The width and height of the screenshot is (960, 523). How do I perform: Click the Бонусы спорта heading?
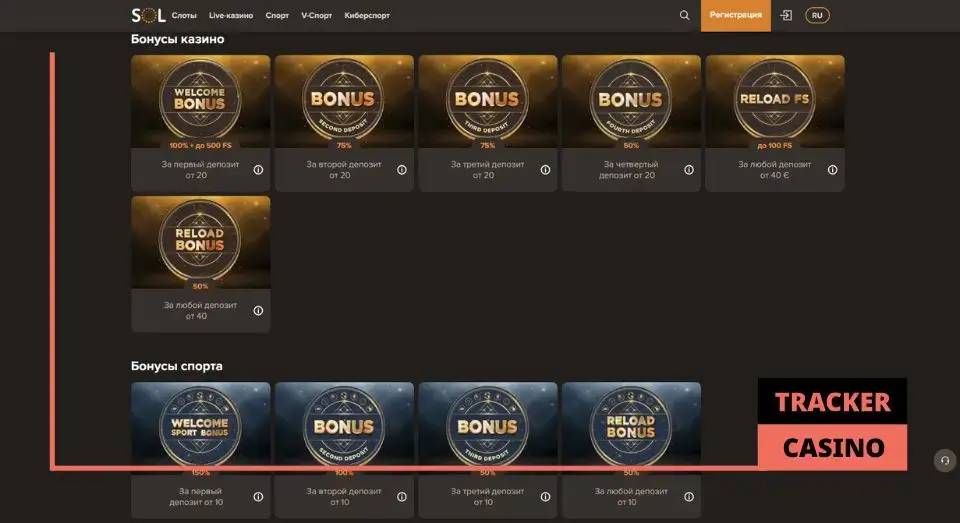point(177,366)
